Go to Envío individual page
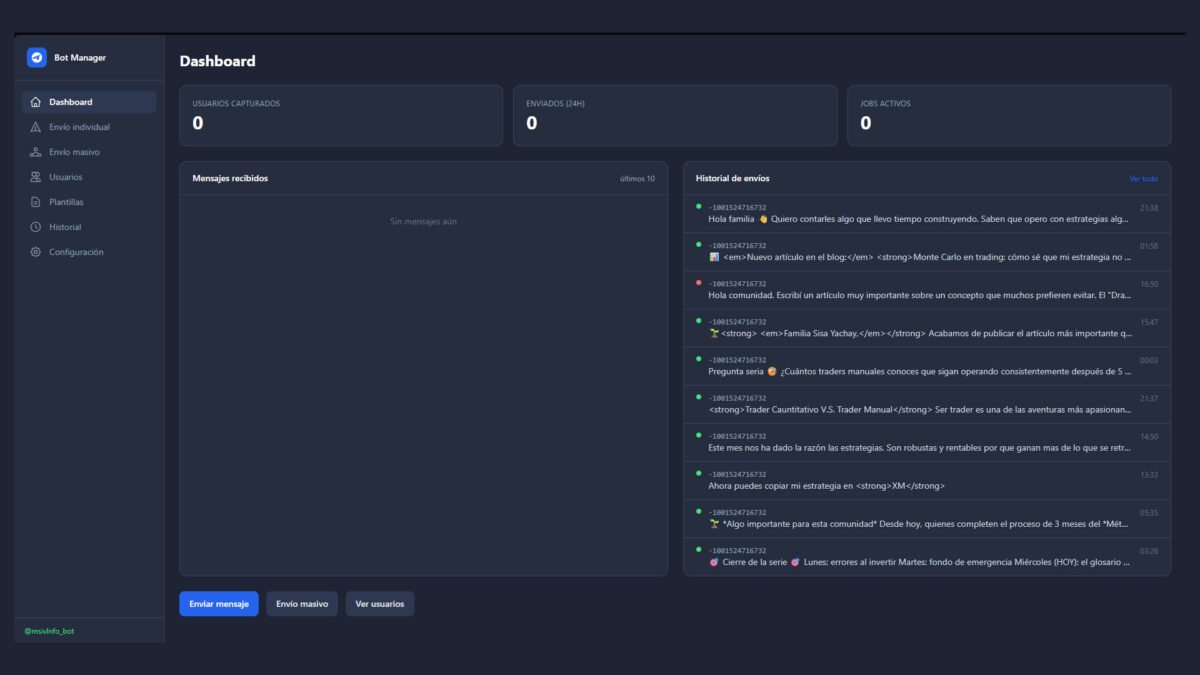 click(x=89, y=127)
